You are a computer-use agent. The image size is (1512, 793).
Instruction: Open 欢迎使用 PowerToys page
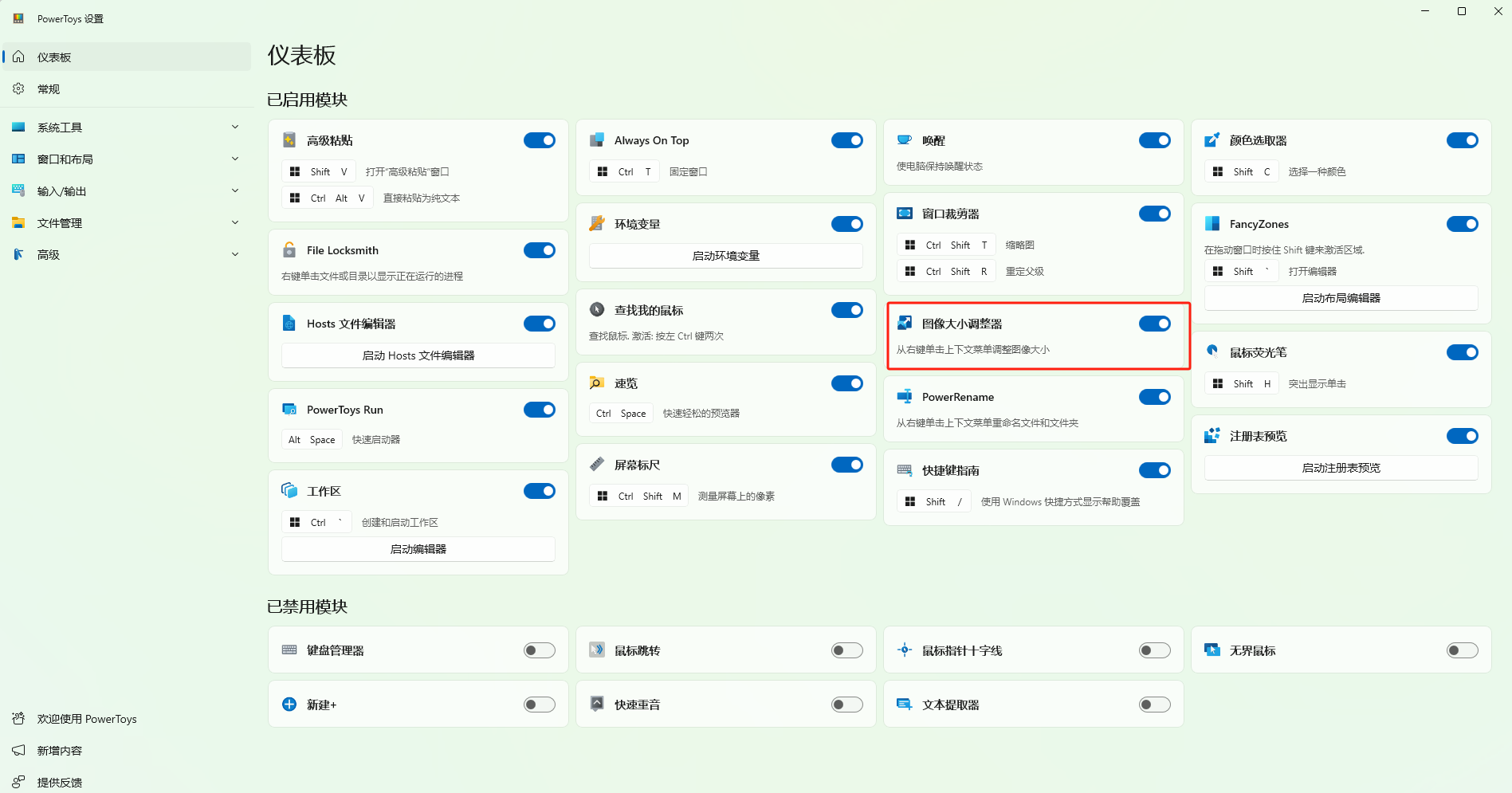coord(127,719)
